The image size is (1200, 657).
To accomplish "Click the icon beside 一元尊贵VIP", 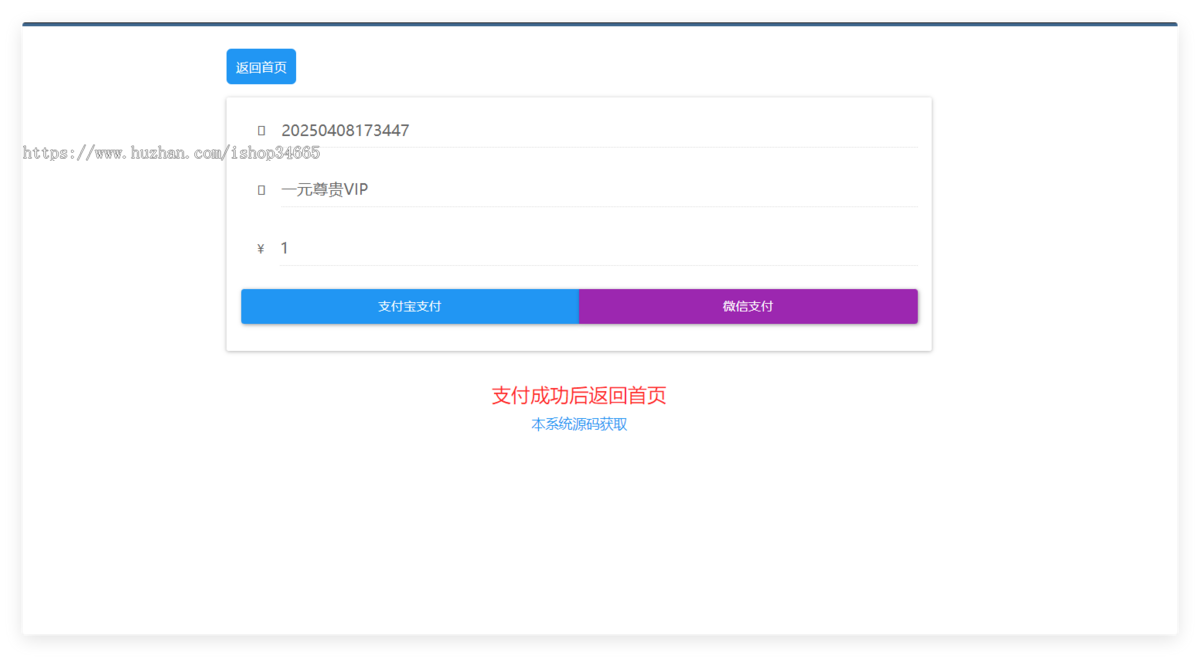I will click(261, 190).
